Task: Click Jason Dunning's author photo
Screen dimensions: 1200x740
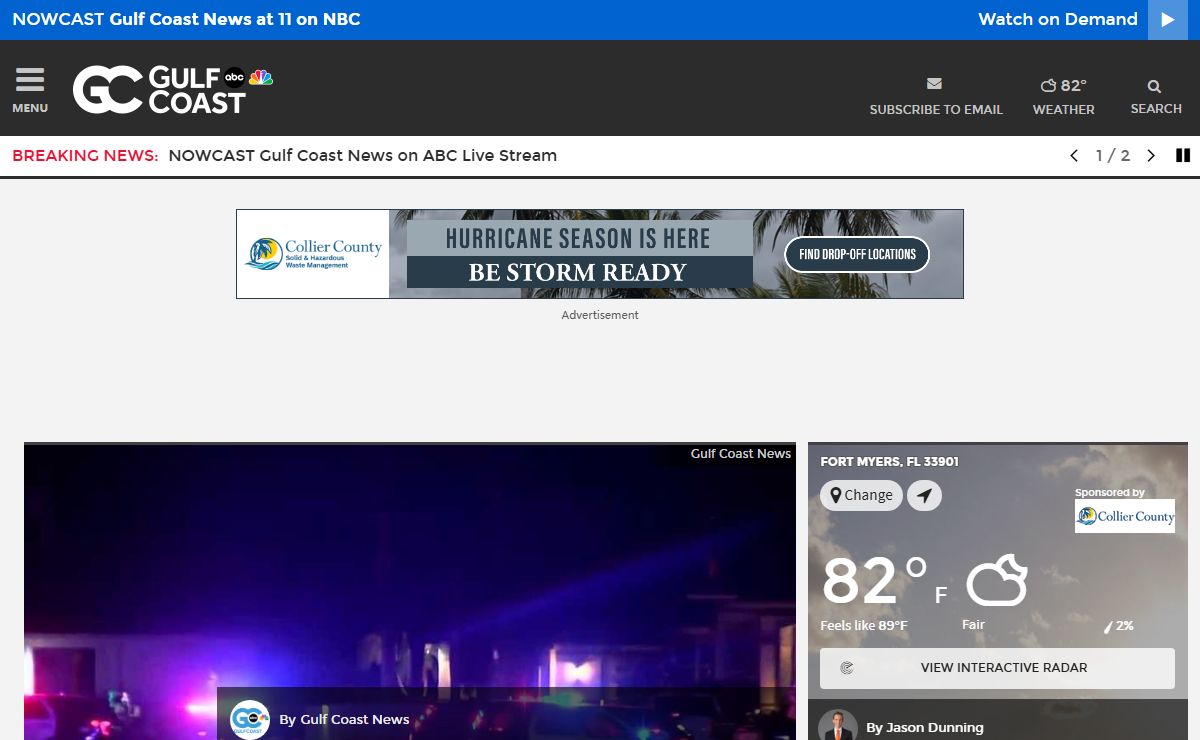Action: tap(838, 725)
